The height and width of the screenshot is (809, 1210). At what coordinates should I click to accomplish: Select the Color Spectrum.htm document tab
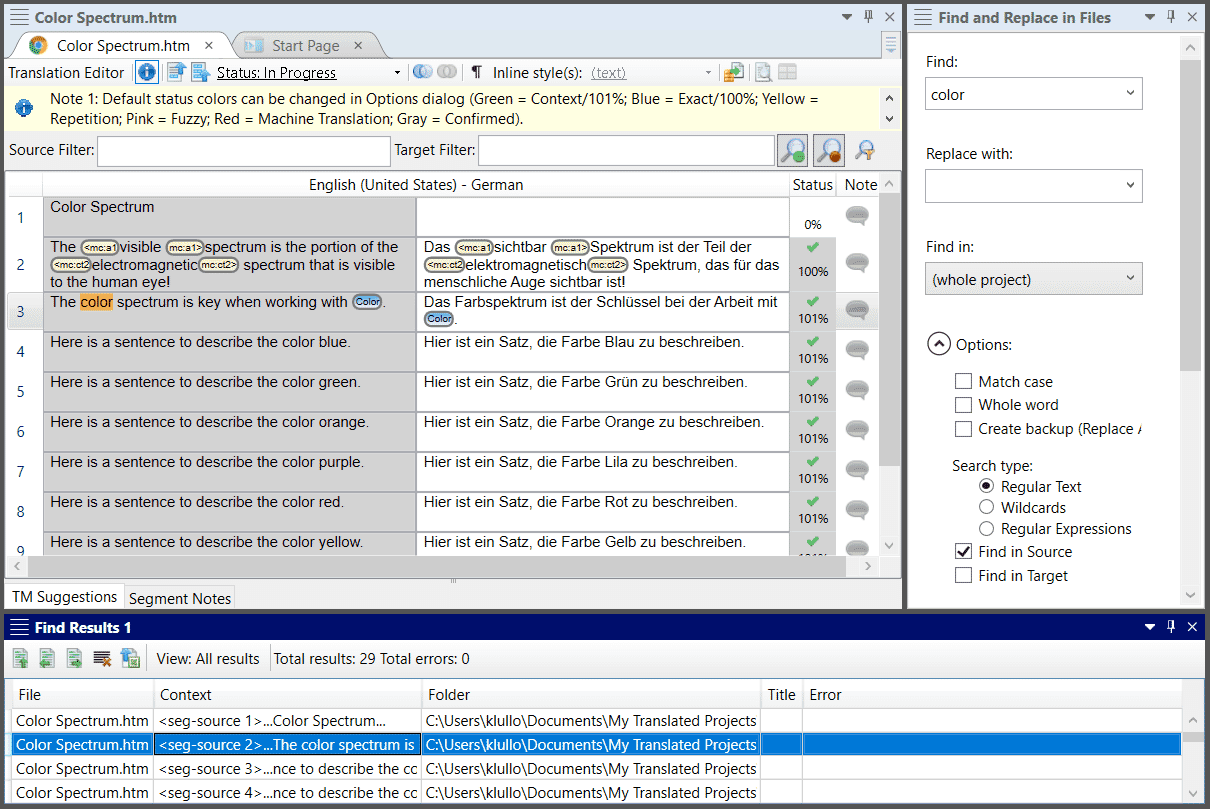(123, 46)
